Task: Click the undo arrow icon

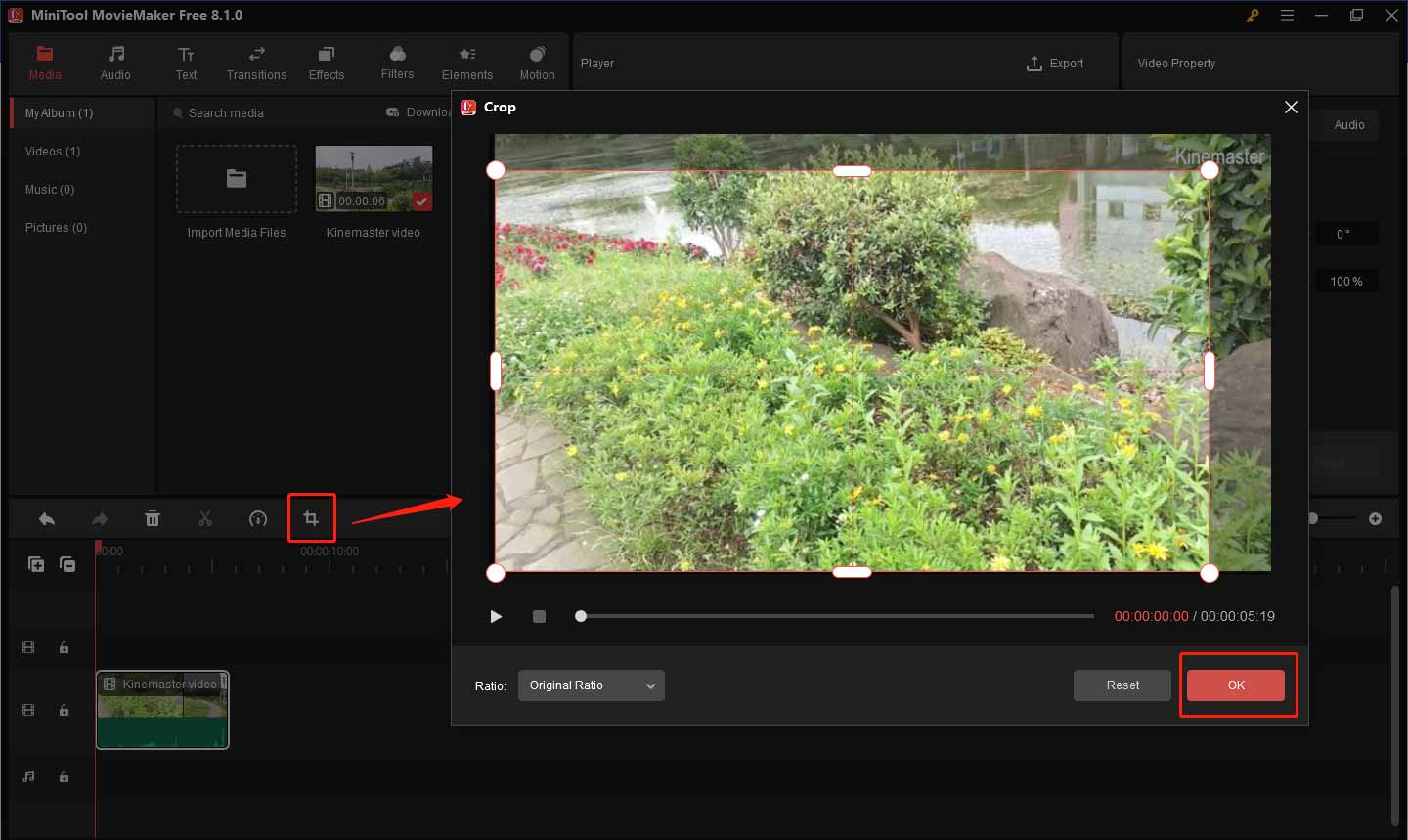Action: point(46,519)
